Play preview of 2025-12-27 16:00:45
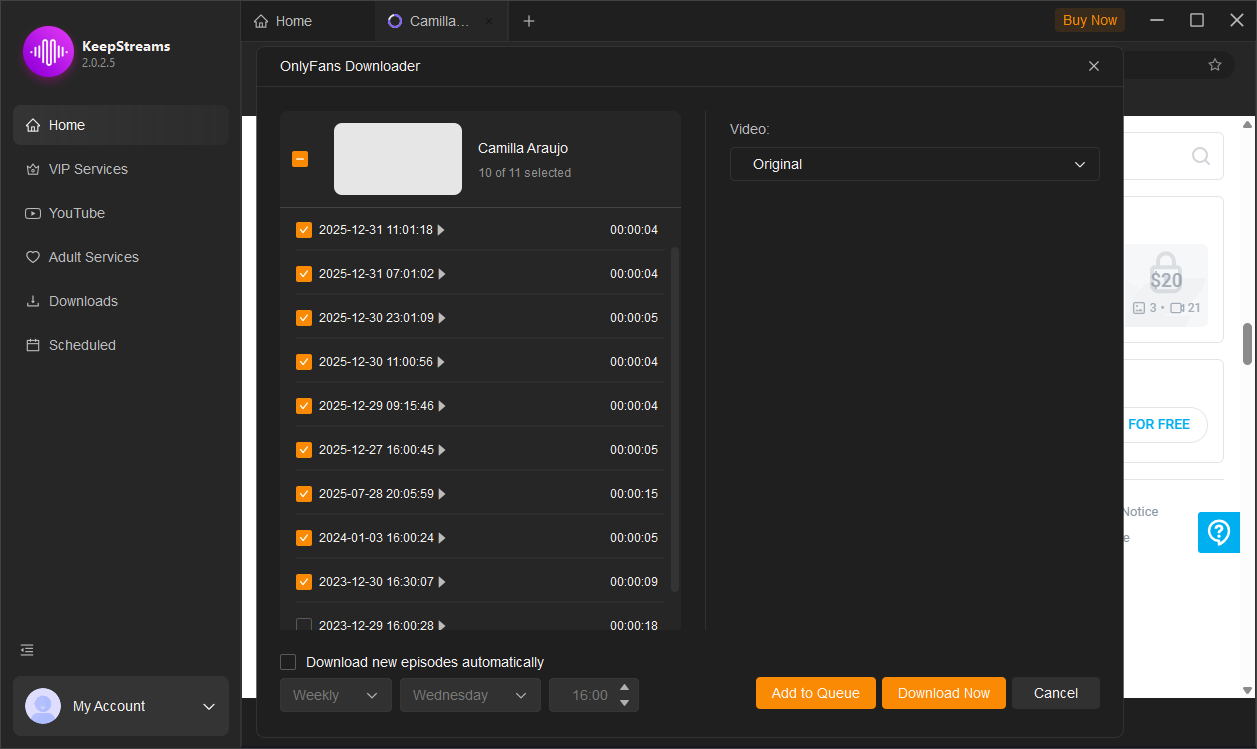 (441, 450)
